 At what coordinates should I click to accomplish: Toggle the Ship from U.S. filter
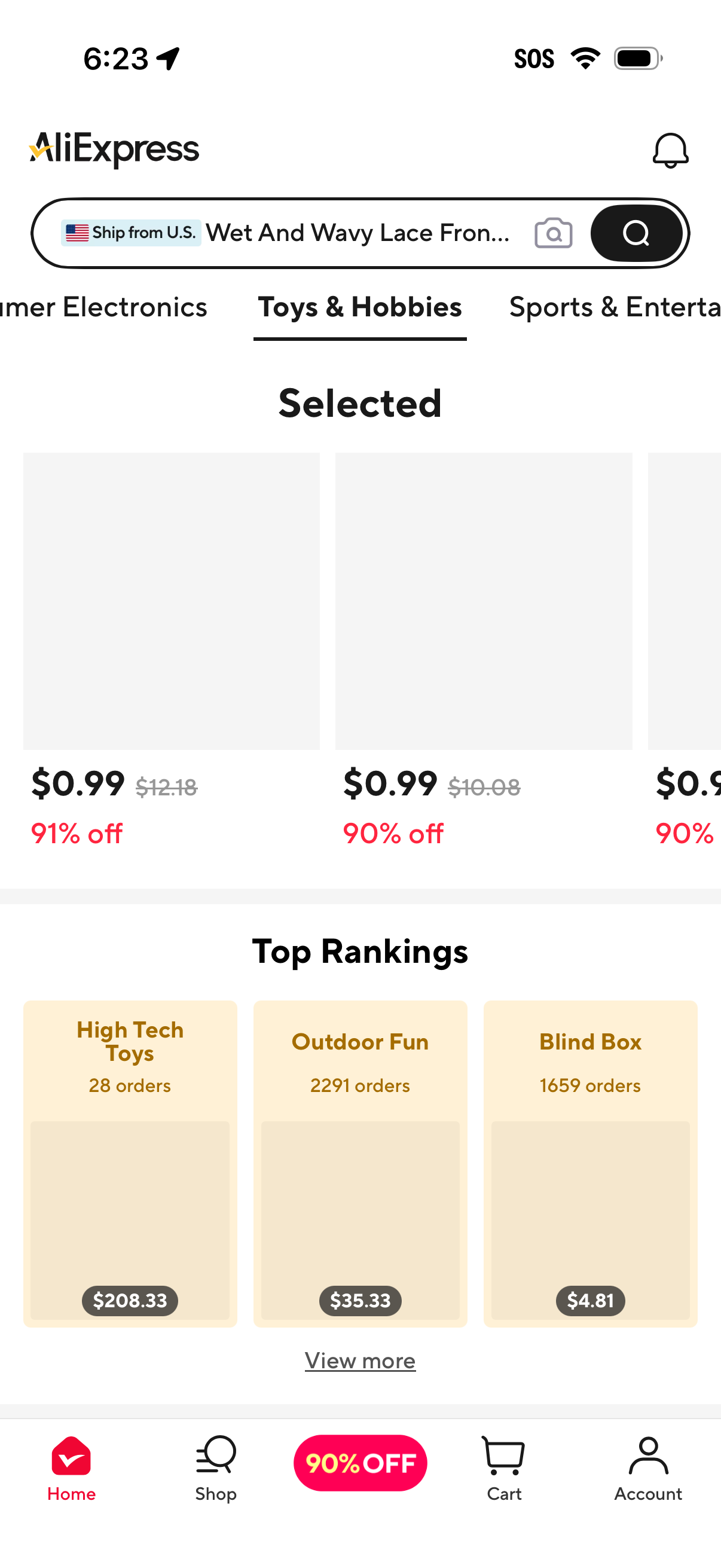[132, 233]
